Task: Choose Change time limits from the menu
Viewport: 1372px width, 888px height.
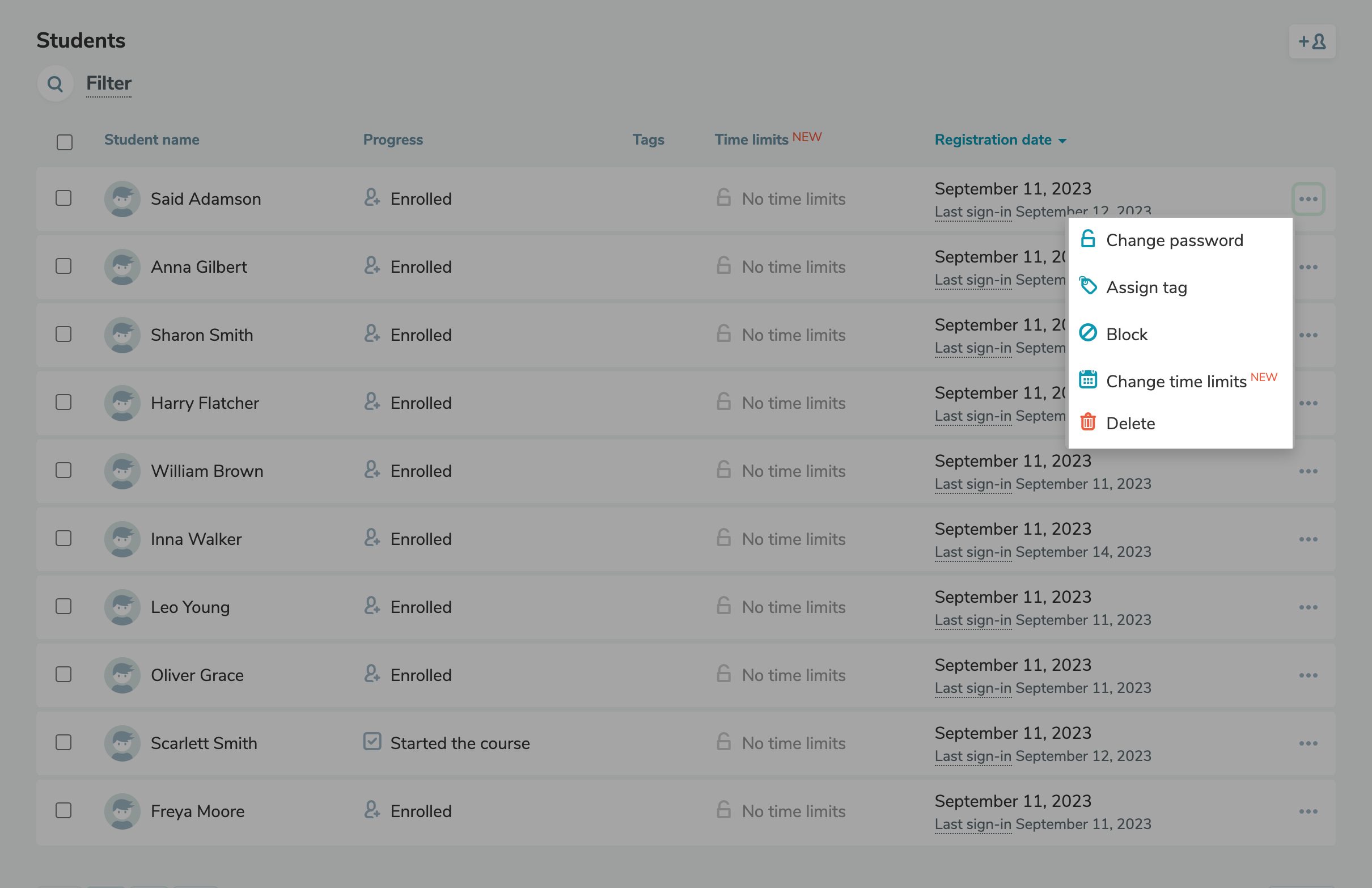Action: [1176, 382]
